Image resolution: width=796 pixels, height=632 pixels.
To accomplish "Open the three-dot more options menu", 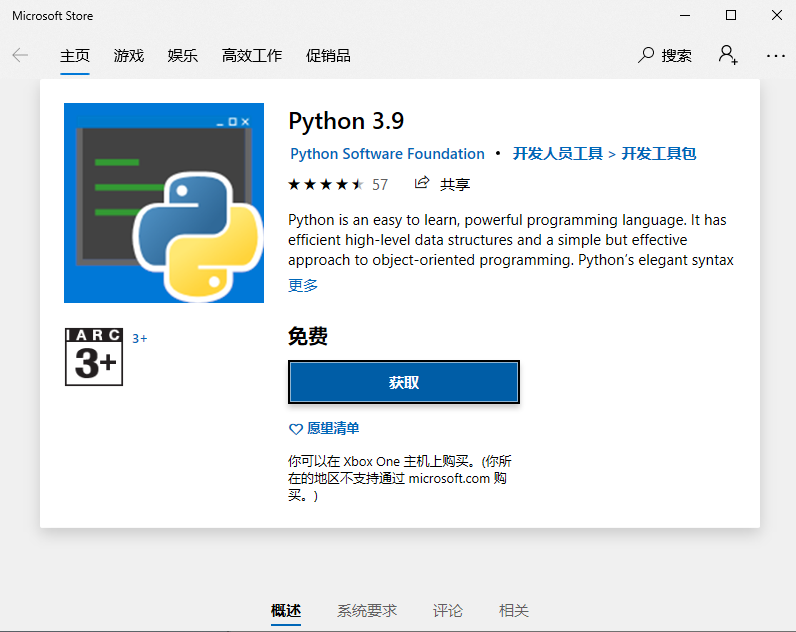I will pos(776,56).
